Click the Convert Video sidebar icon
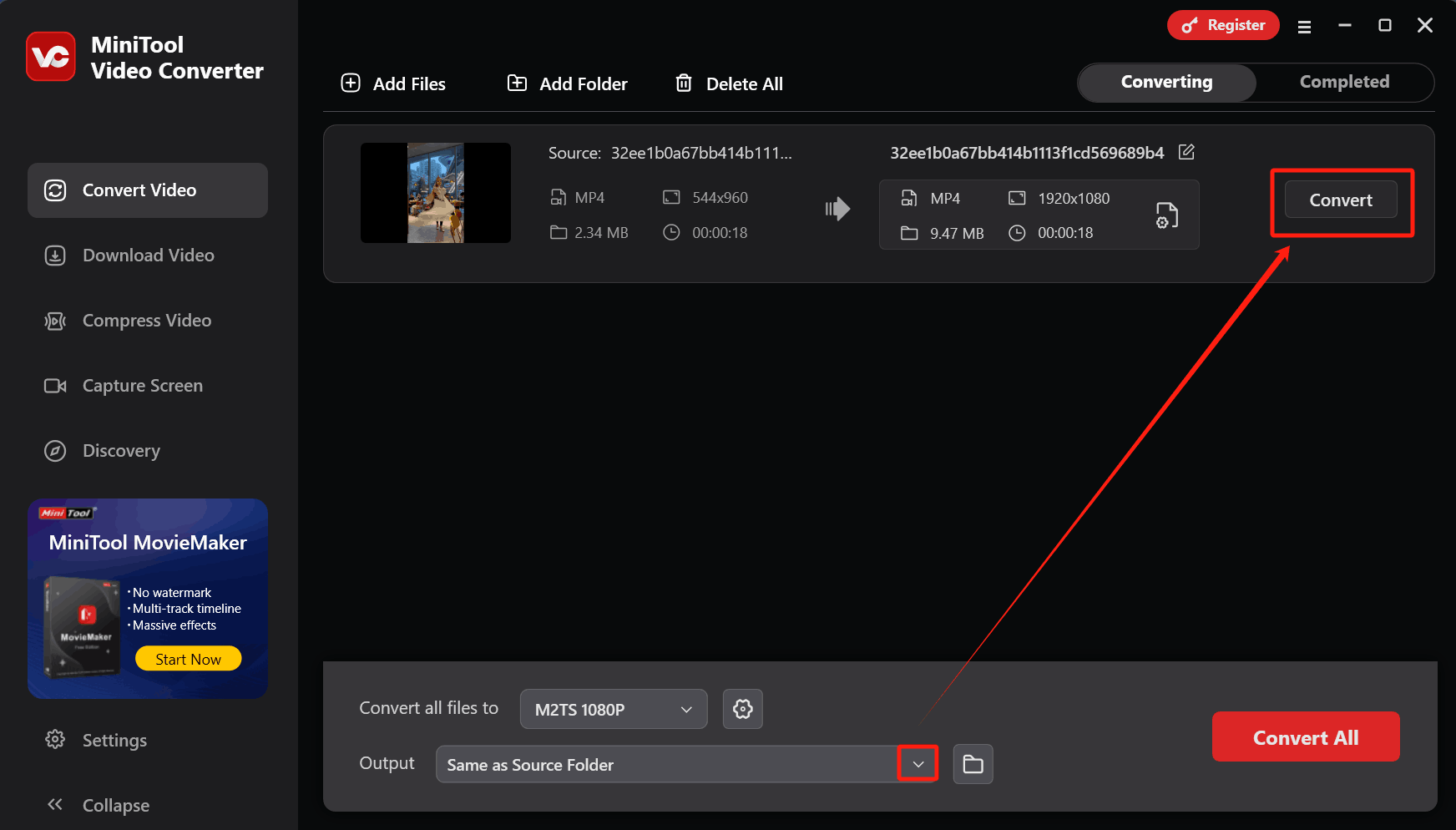 [55, 190]
